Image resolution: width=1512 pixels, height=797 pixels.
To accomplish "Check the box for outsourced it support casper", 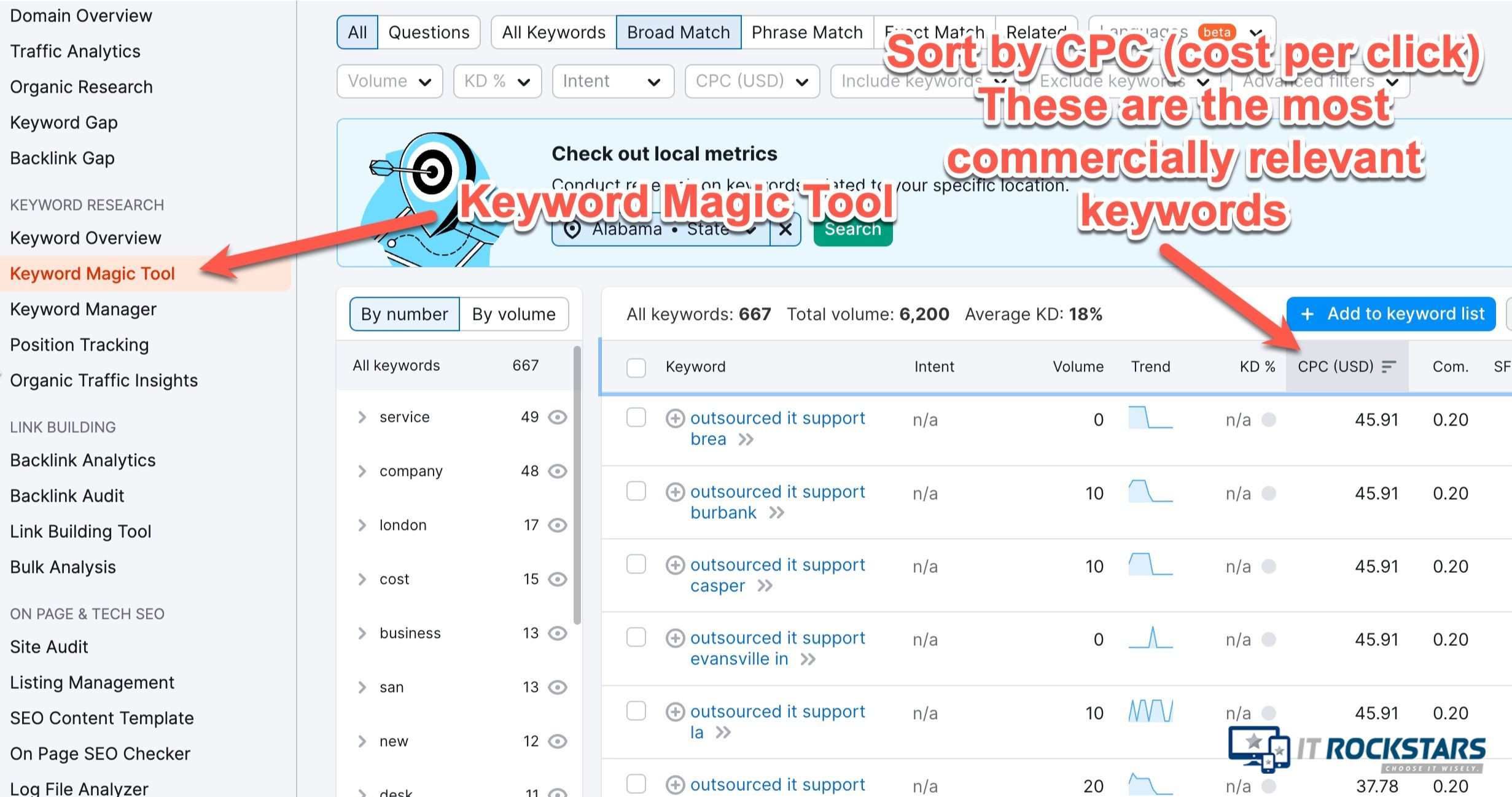I will click(636, 564).
